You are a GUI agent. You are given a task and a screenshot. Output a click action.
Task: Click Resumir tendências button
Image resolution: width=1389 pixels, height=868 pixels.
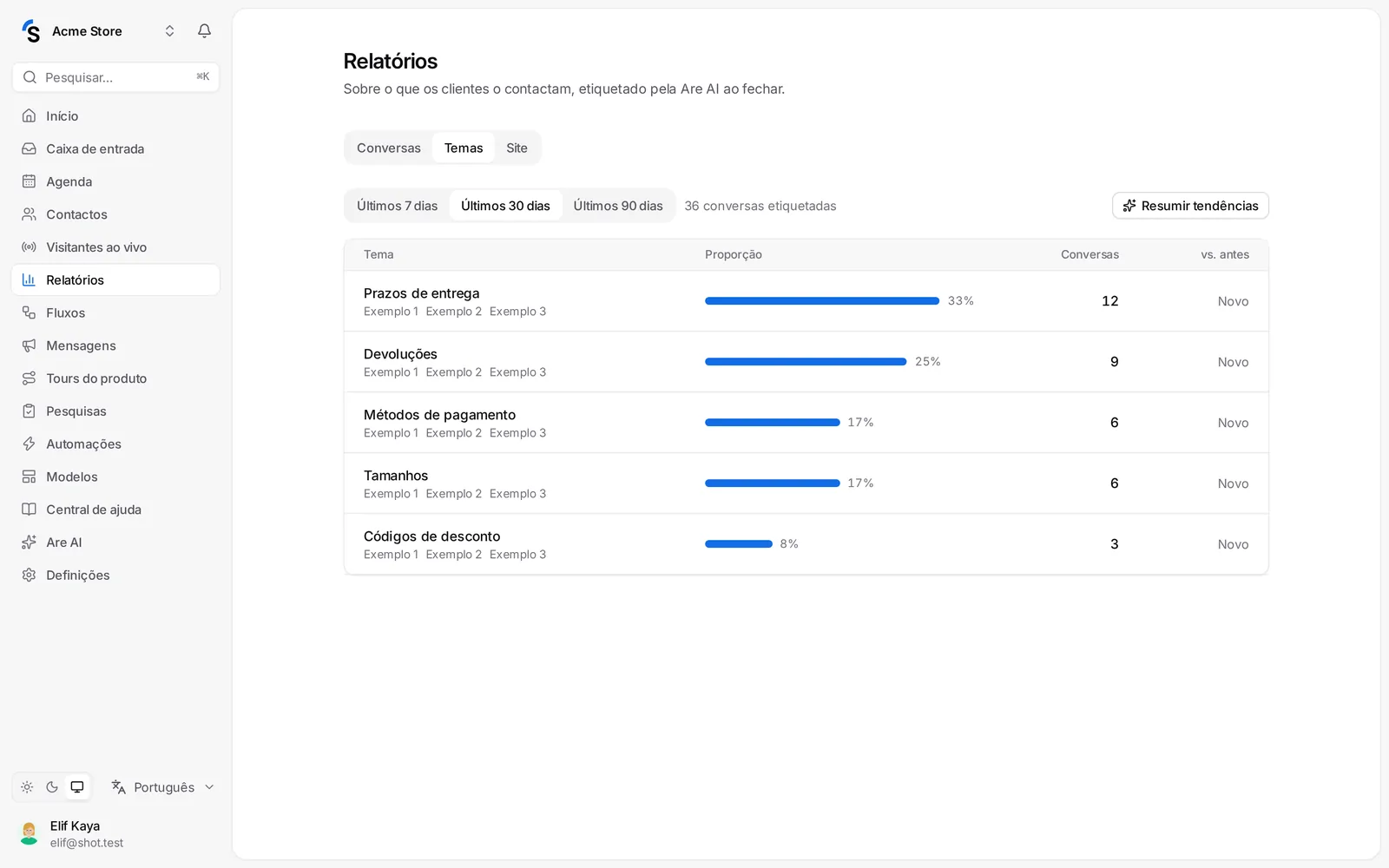click(1190, 206)
